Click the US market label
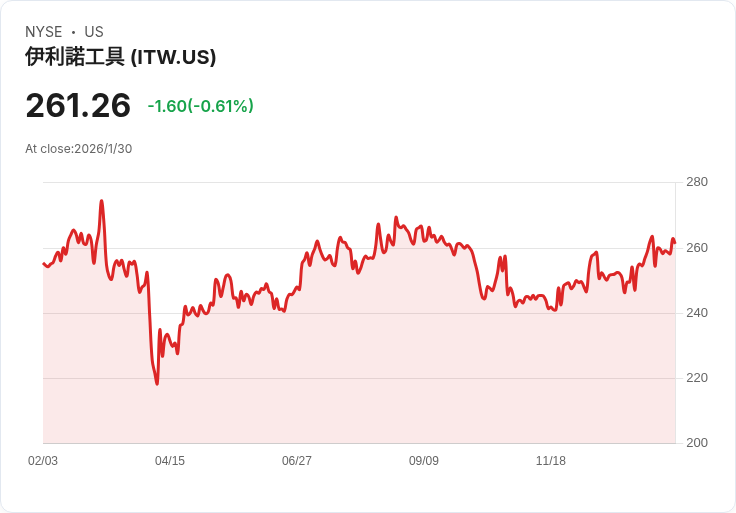This screenshot has width=736, height=513. 94,32
